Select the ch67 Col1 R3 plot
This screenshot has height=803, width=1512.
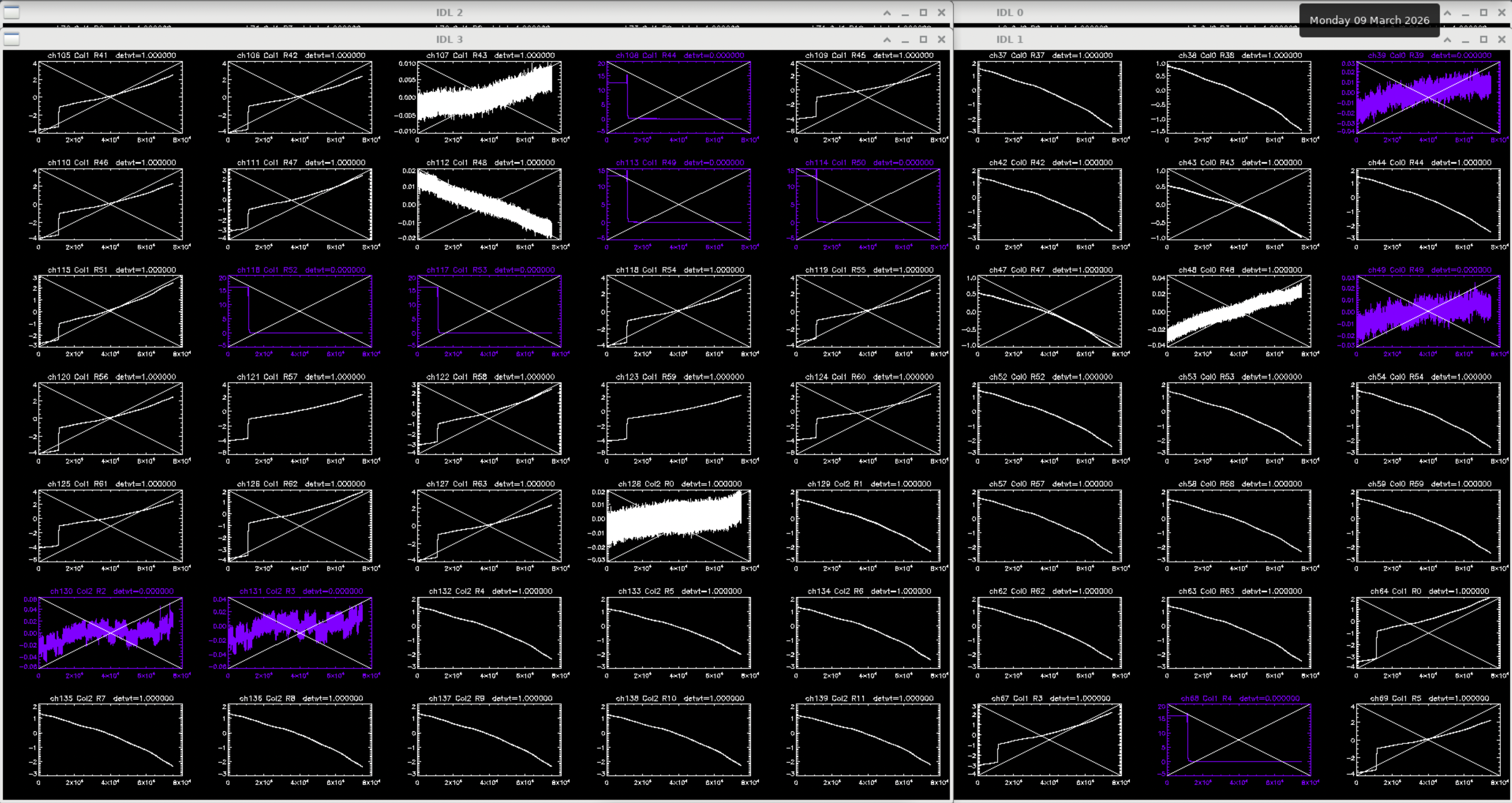click(1050, 740)
